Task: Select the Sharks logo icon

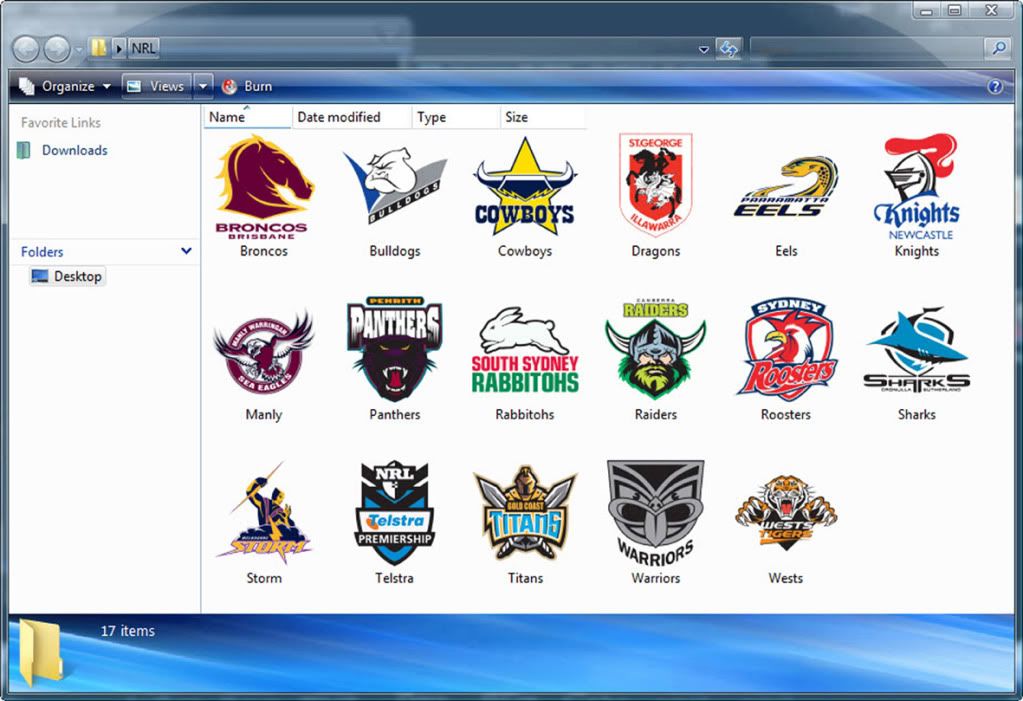Action: click(x=917, y=350)
